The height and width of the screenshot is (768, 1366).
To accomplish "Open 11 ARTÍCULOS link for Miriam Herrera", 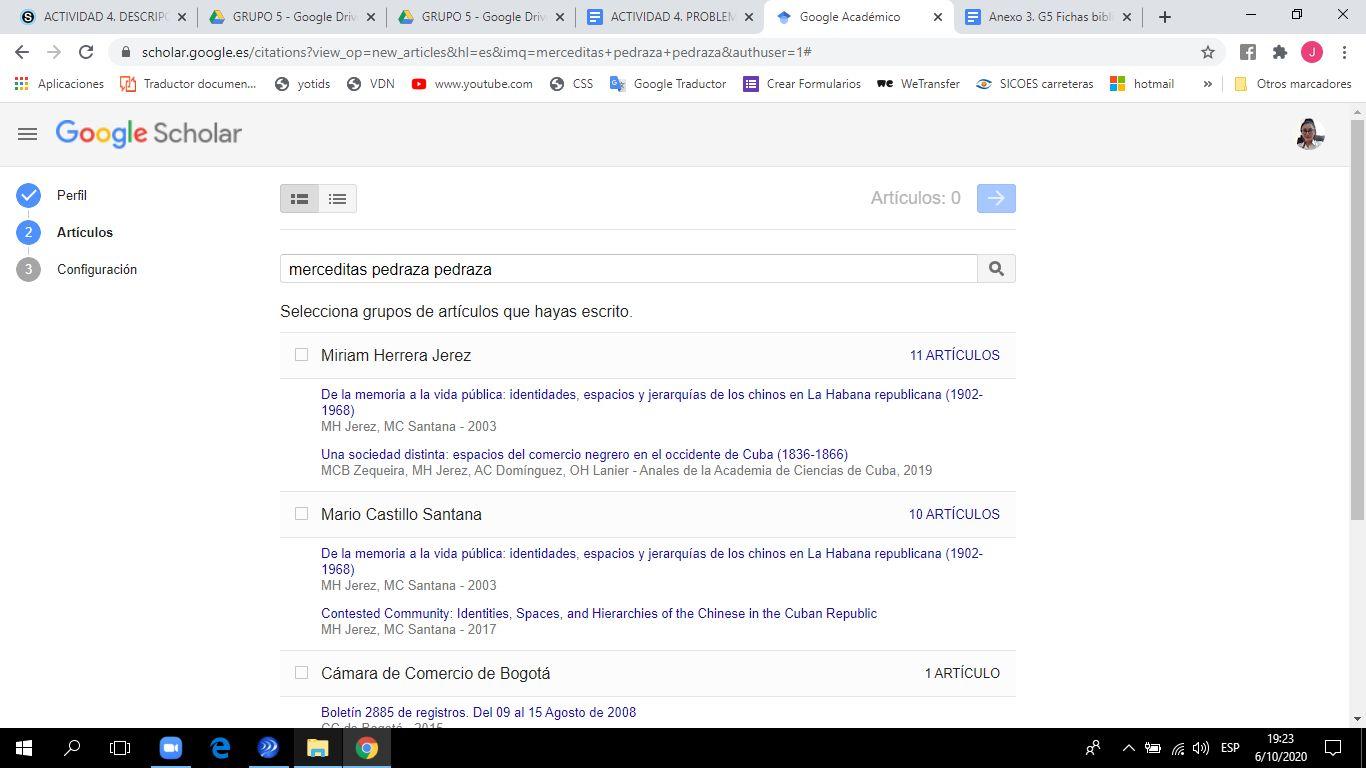I will click(x=954, y=355).
